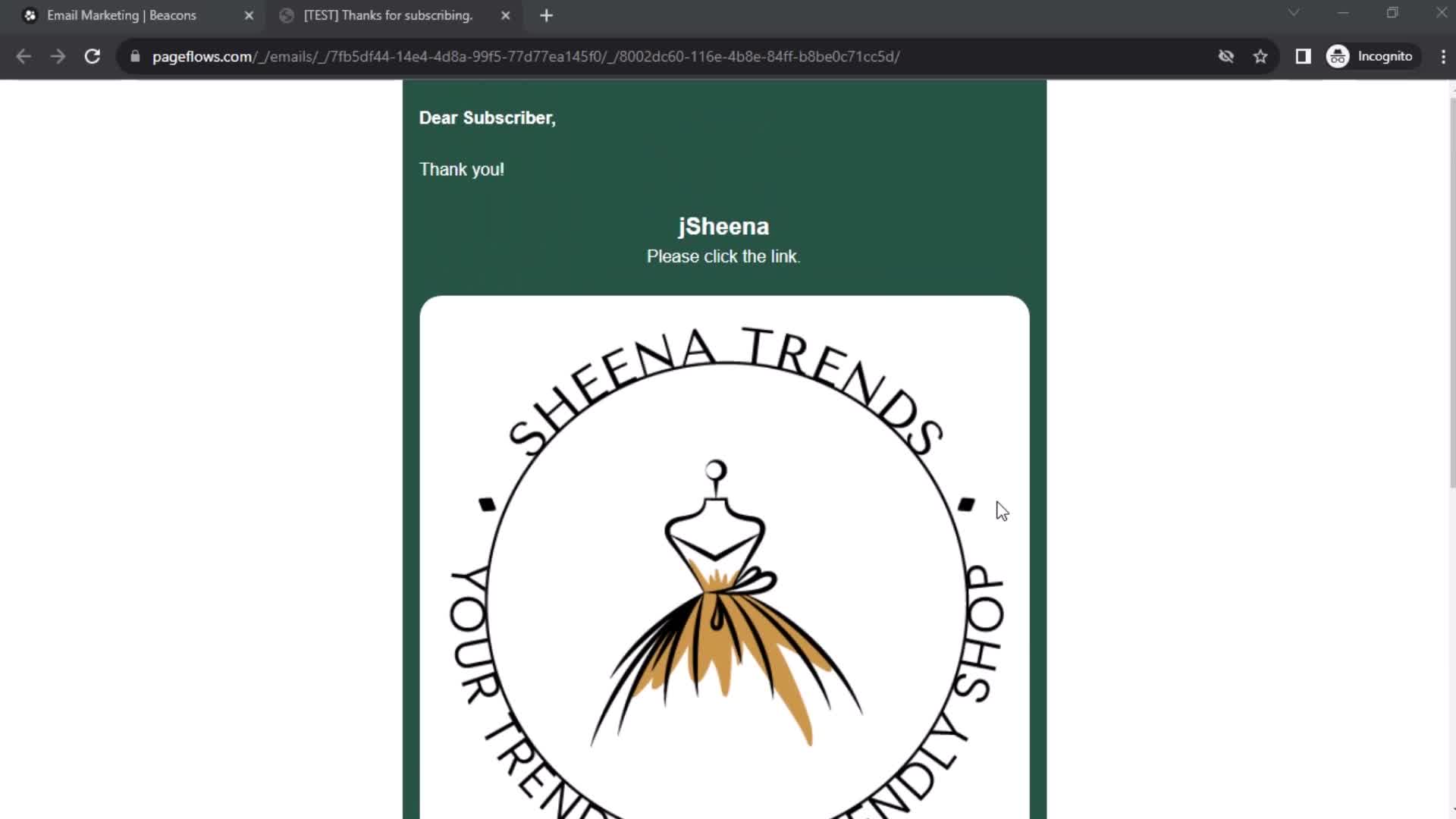Click the back navigation arrow icon

click(24, 56)
